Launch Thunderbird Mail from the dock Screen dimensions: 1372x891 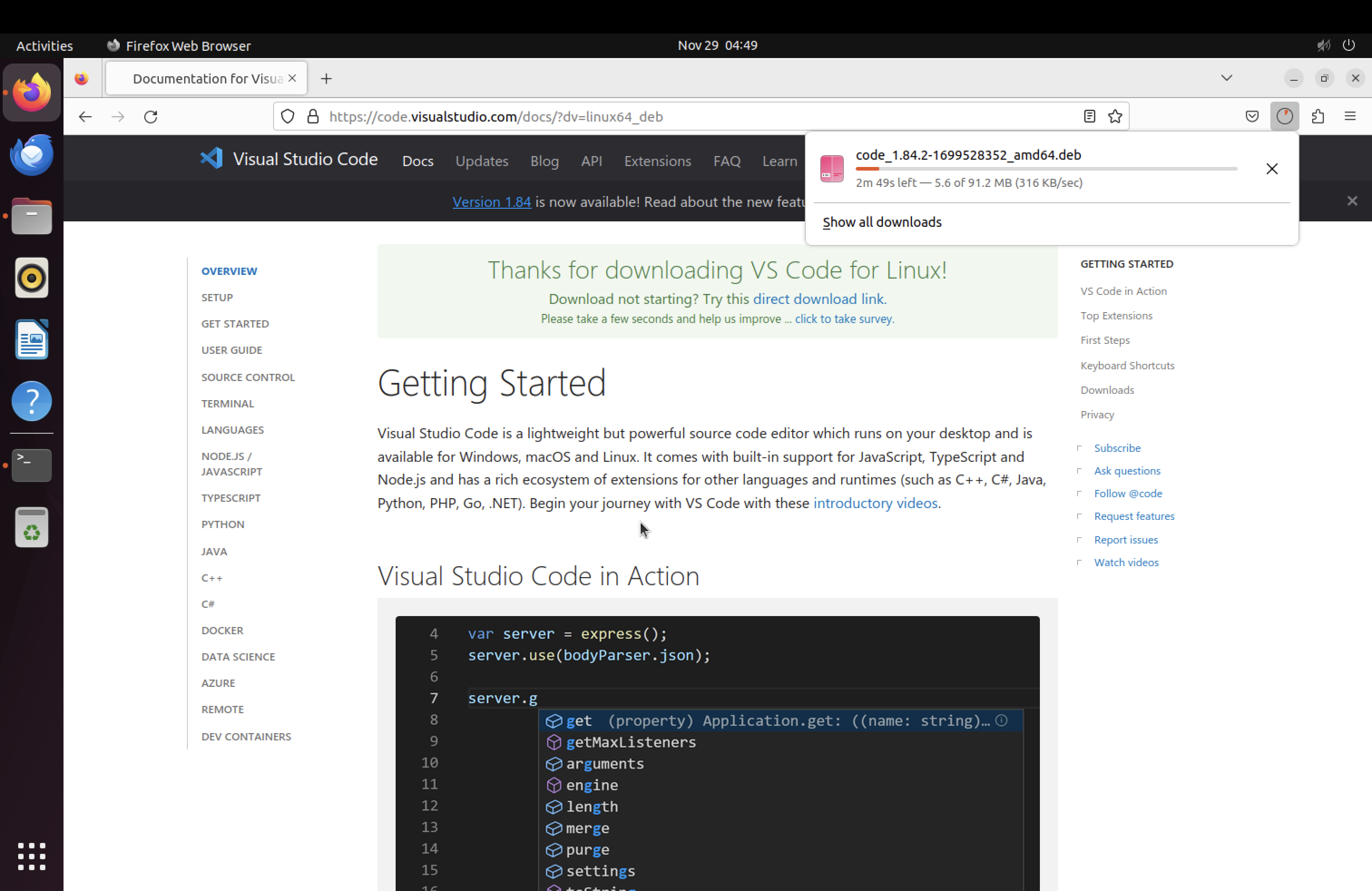[x=32, y=155]
